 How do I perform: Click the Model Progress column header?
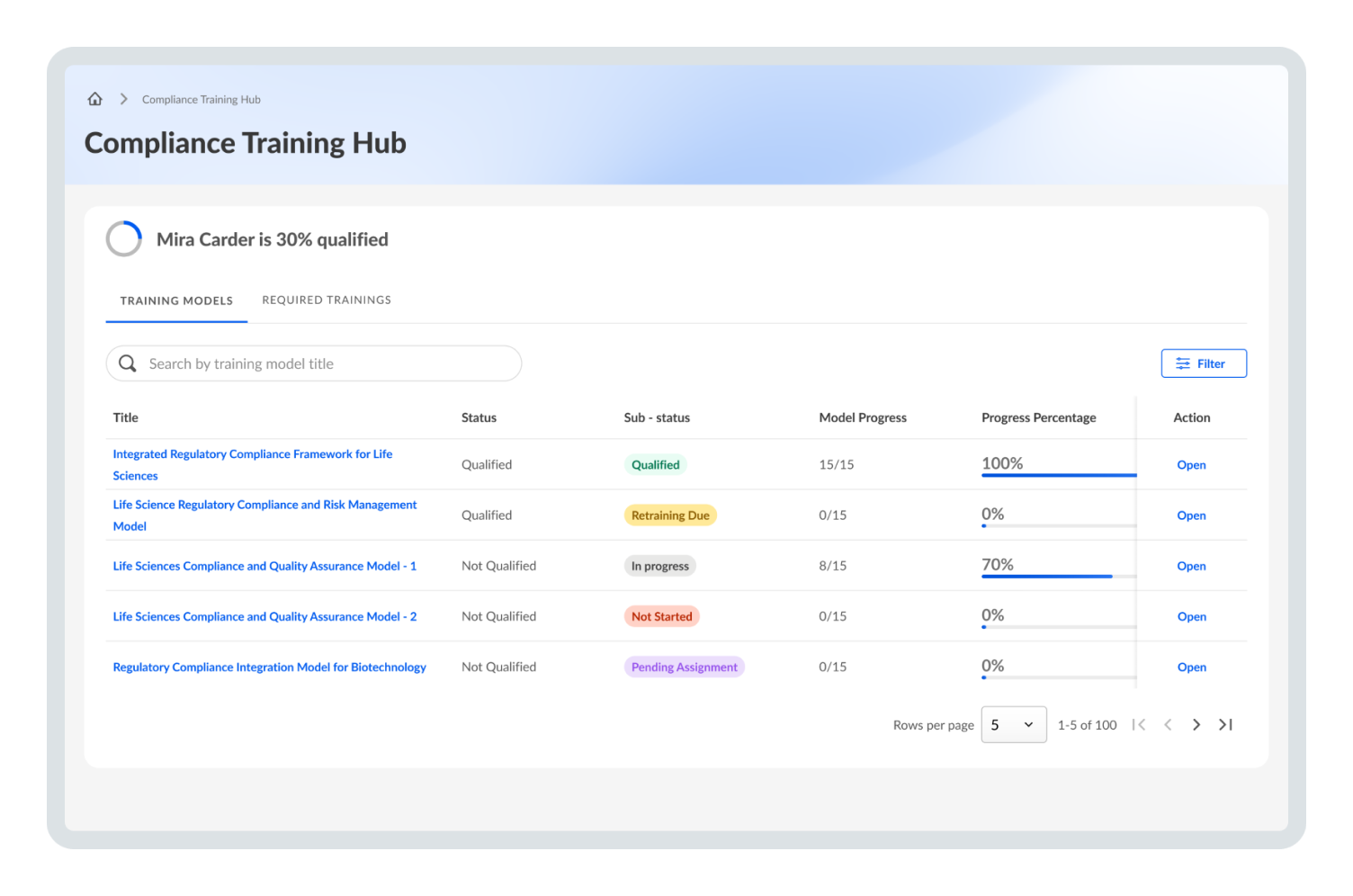pos(863,417)
